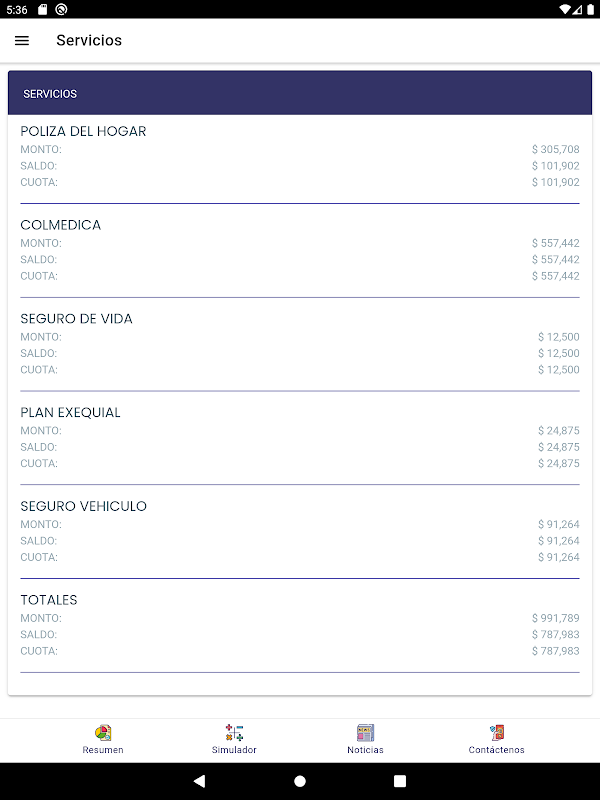Select the Simulador tab label
The width and height of the screenshot is (600, 800).
234,749
